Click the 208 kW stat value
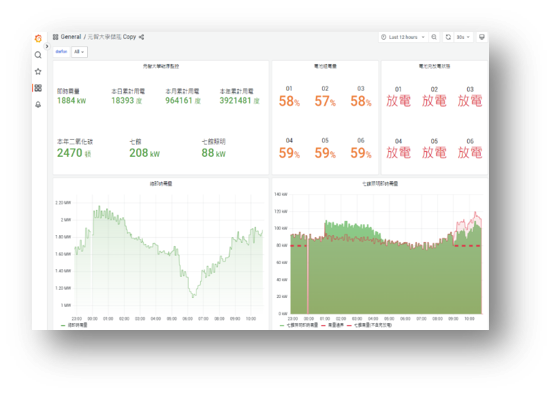 [145, 153]
